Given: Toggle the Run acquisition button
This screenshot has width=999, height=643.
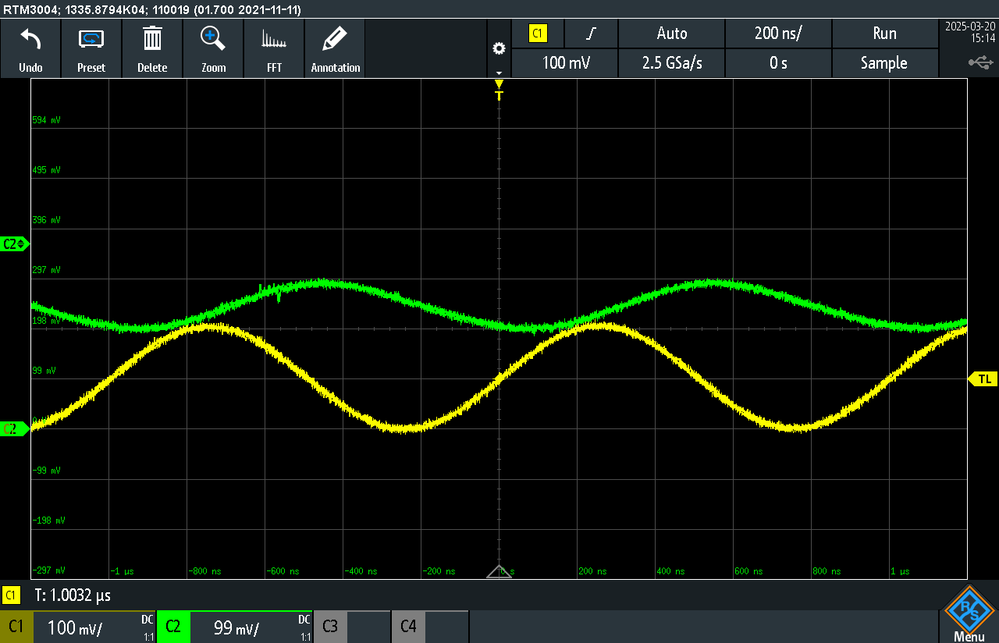Looking at the screenshot, I should point(884,33).
